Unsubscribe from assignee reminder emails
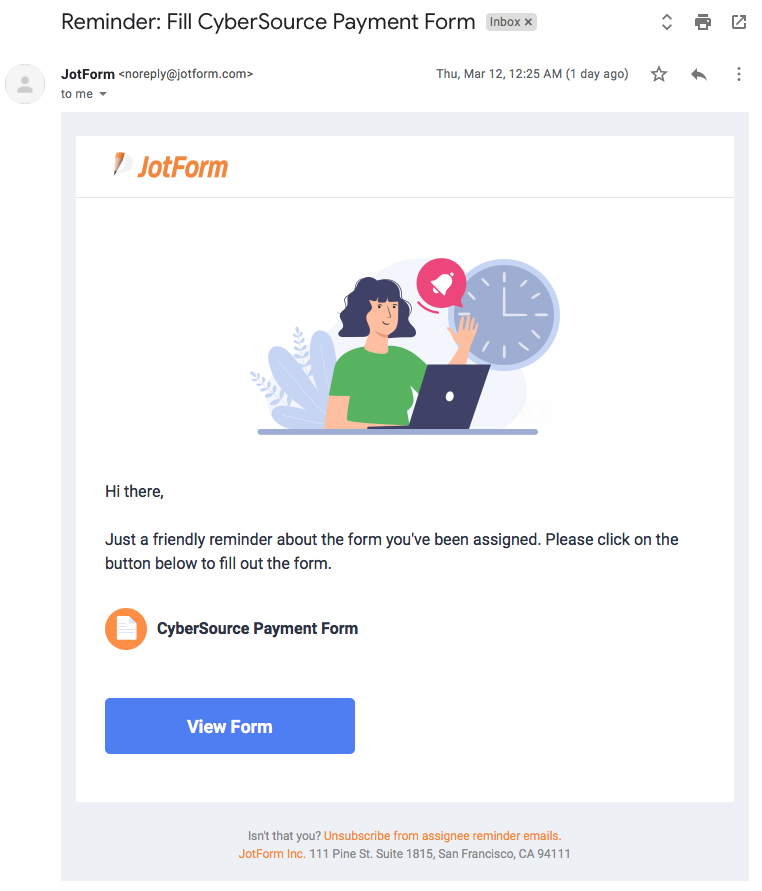Image resolution: width=762 pixels, height=891 pixels. coord(442,835)
